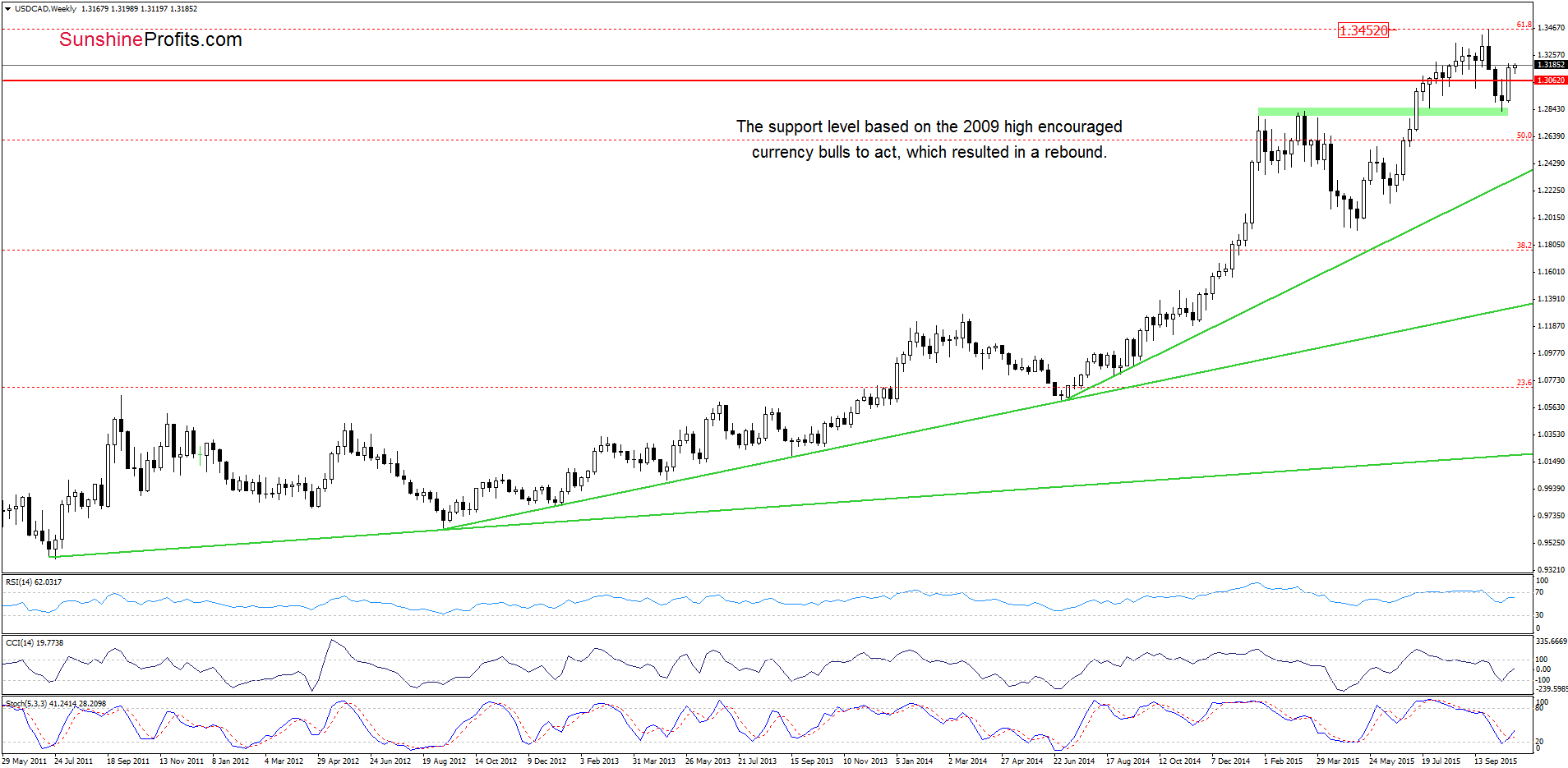Viewport: 1568px width, 768px height.
Task: Click the 1.16010 value on price axis
Action: 1551,271
